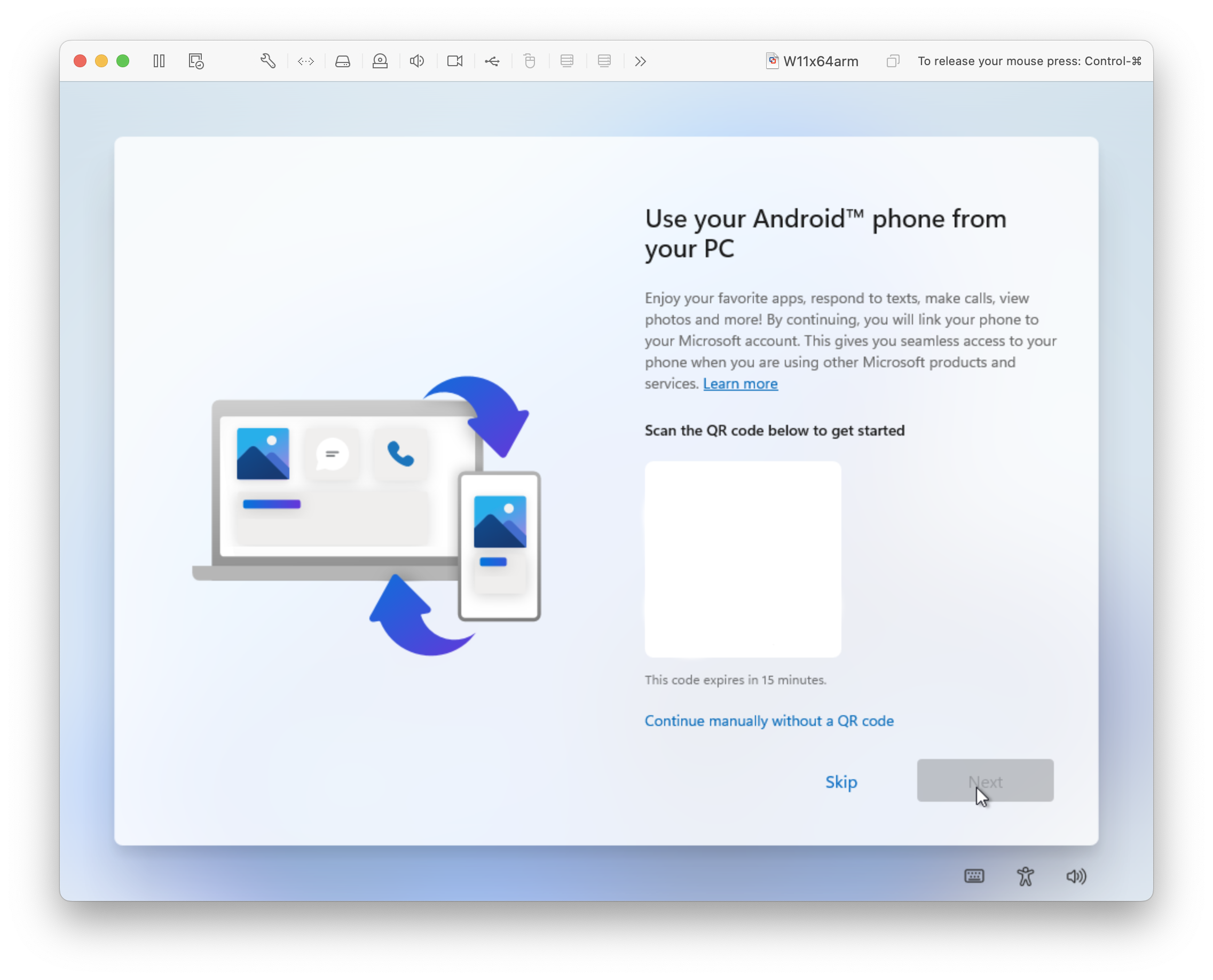Select the camera device icon
Viewport: 1213px width, 980px height.
(454, 61)
